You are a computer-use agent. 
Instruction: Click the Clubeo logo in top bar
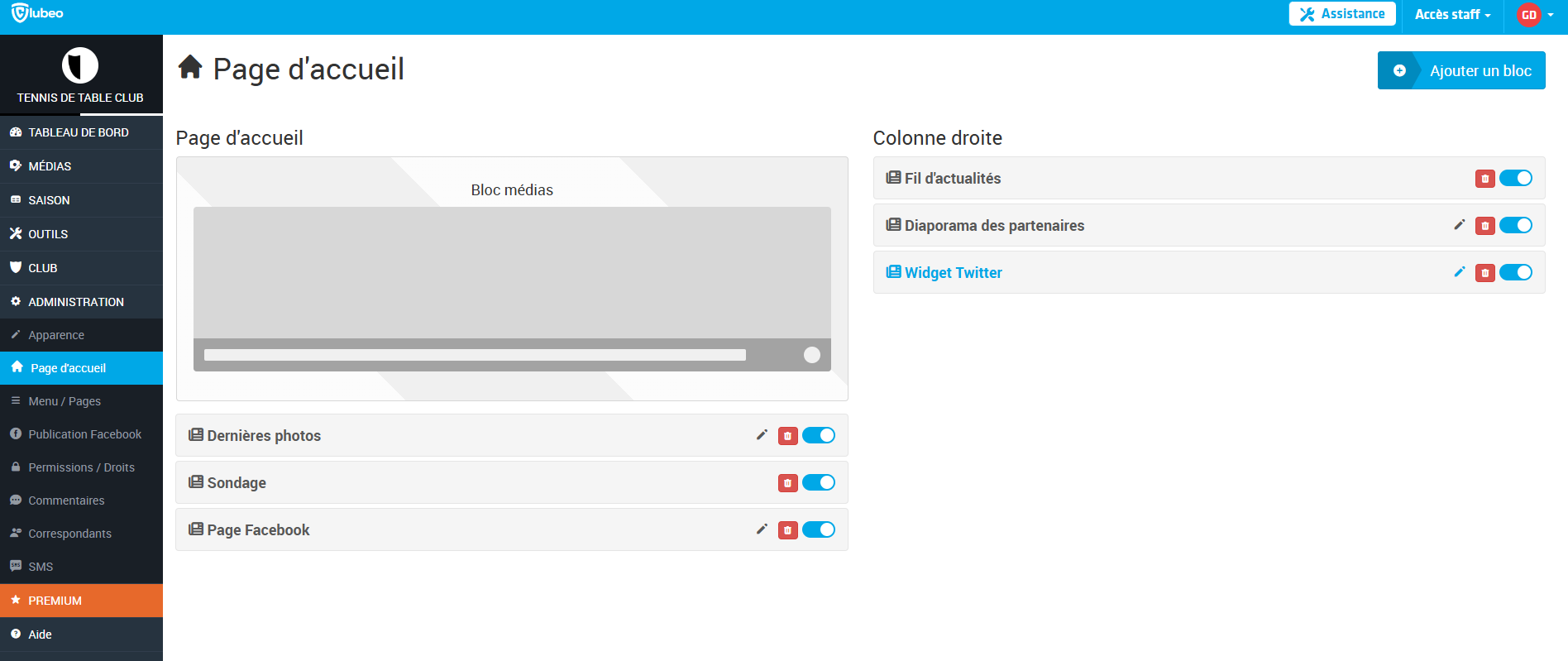(37, 13)
